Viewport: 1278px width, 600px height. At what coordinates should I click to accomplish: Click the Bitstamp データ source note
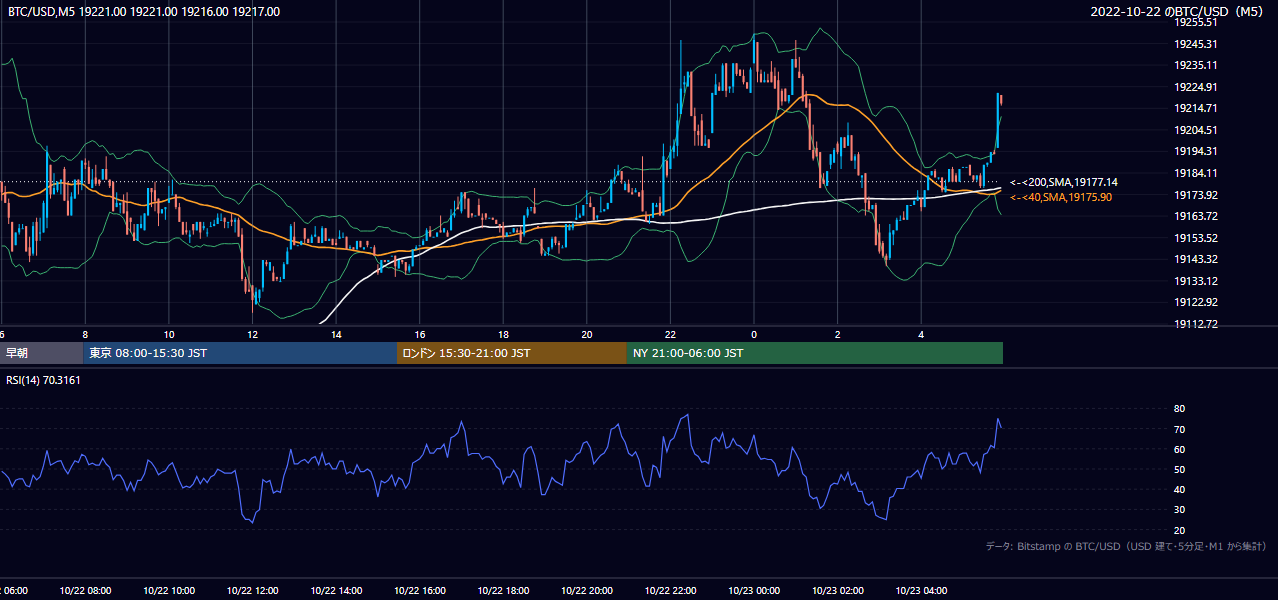pyautogui.click(x=1127, y=547)
